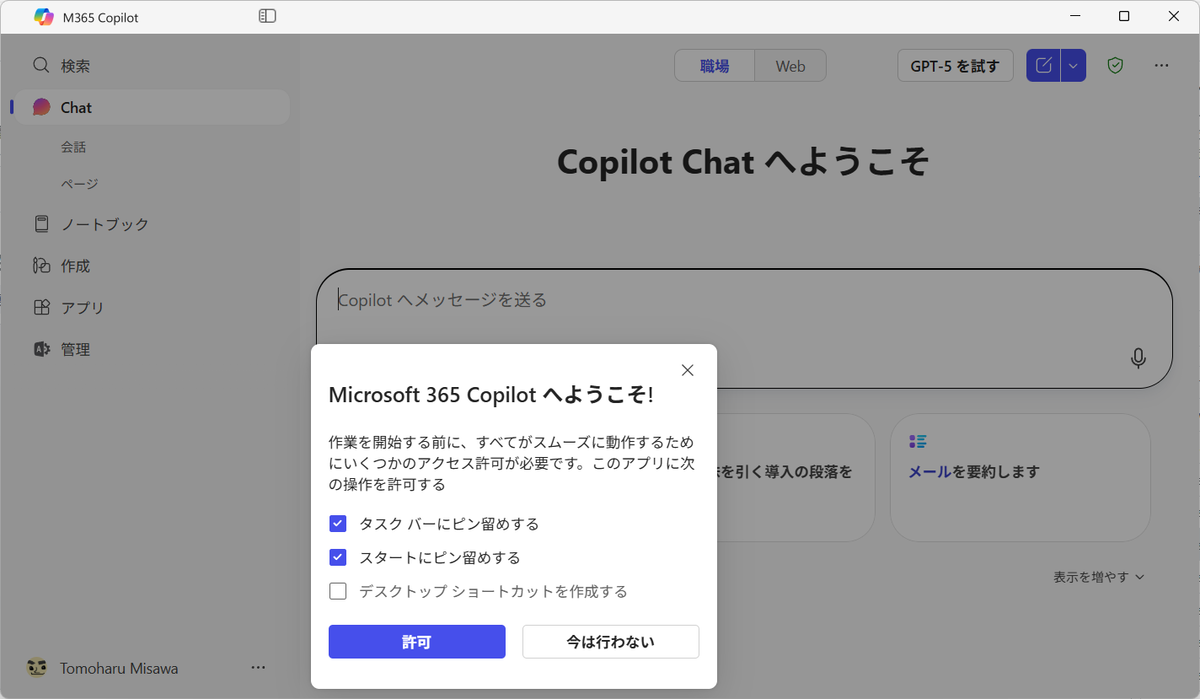Viewport: 1200px width, 699px height.
Task: Click the メールを要約します suggestion card
Action: [x=1020, y=478]
